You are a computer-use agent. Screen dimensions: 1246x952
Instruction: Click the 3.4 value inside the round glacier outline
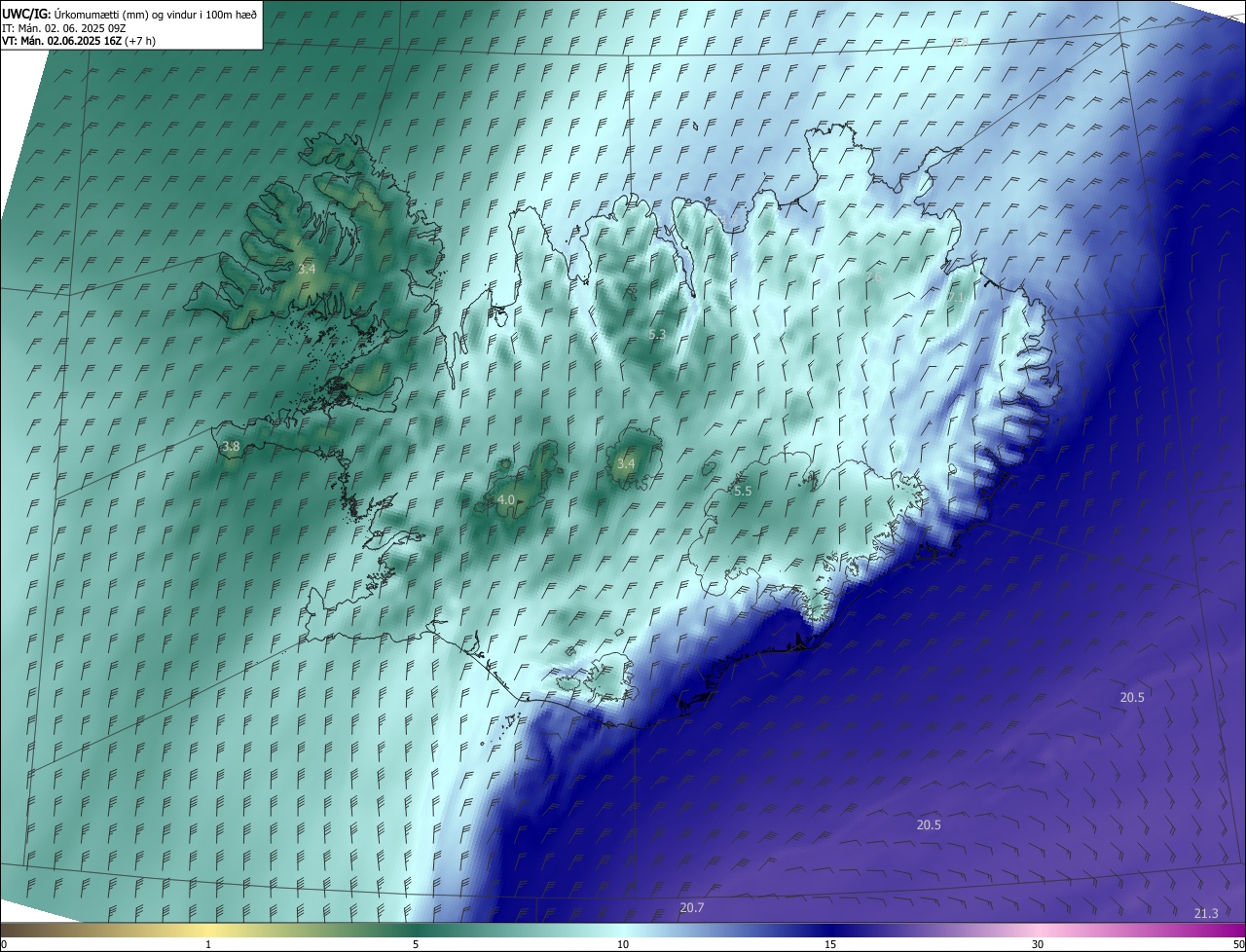[x=625, y=463]
